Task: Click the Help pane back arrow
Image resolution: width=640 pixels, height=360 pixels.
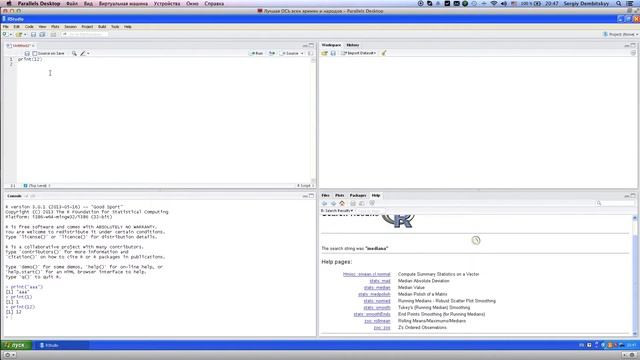Action: point(324,203)
